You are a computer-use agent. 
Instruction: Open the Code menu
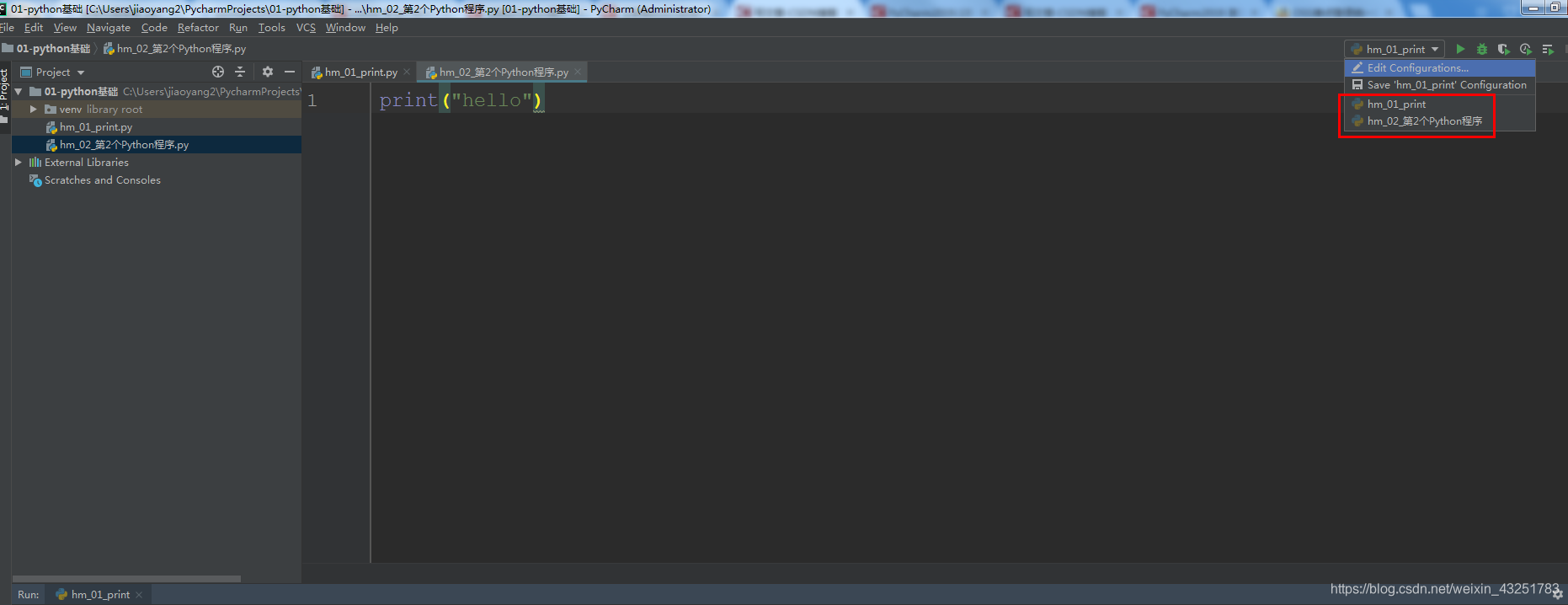[x=154, y=28]
